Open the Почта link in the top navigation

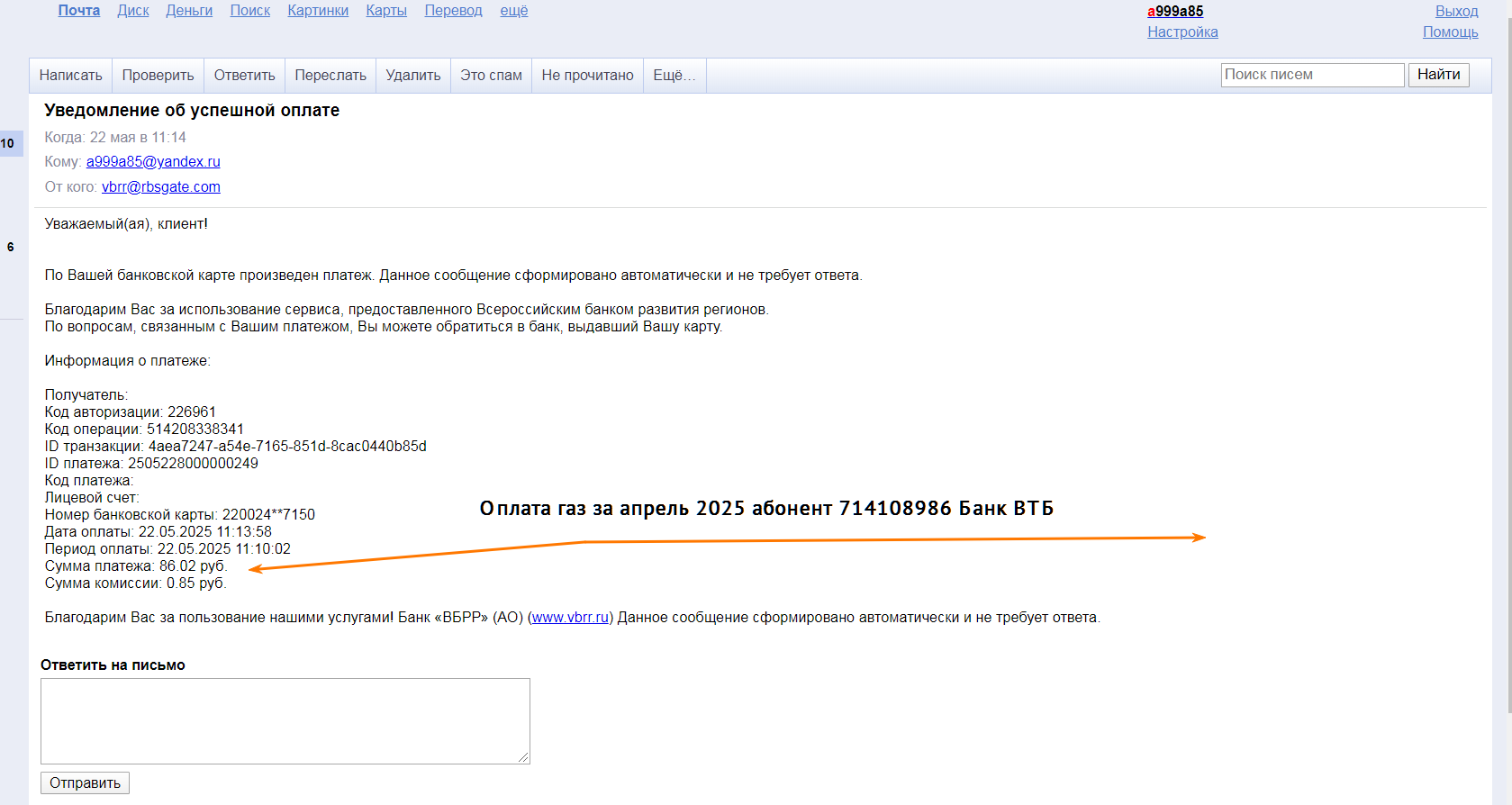[79, 11]
